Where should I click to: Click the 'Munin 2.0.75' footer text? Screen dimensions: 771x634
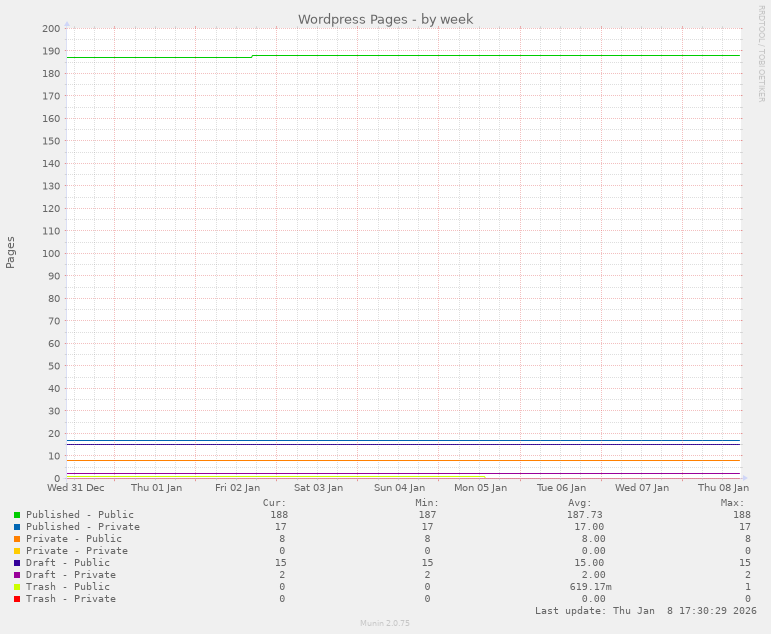(385, 623)
